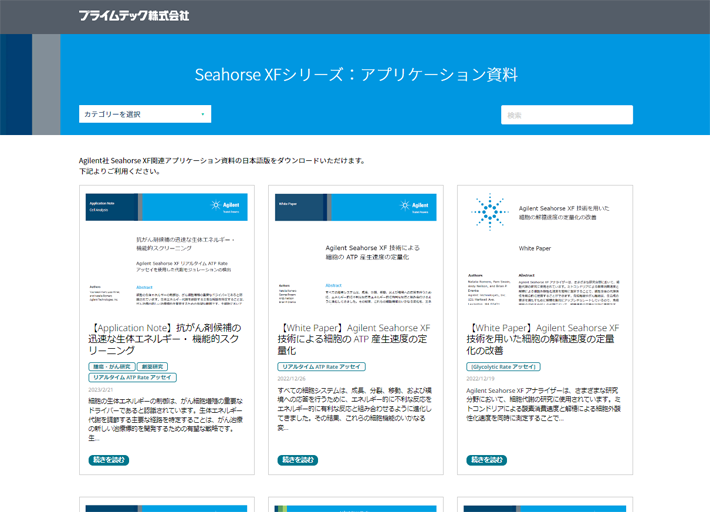Click the Seahorse XFシリーズ page heading
This screenshot has width=710, height=512.
click(356, 75)
